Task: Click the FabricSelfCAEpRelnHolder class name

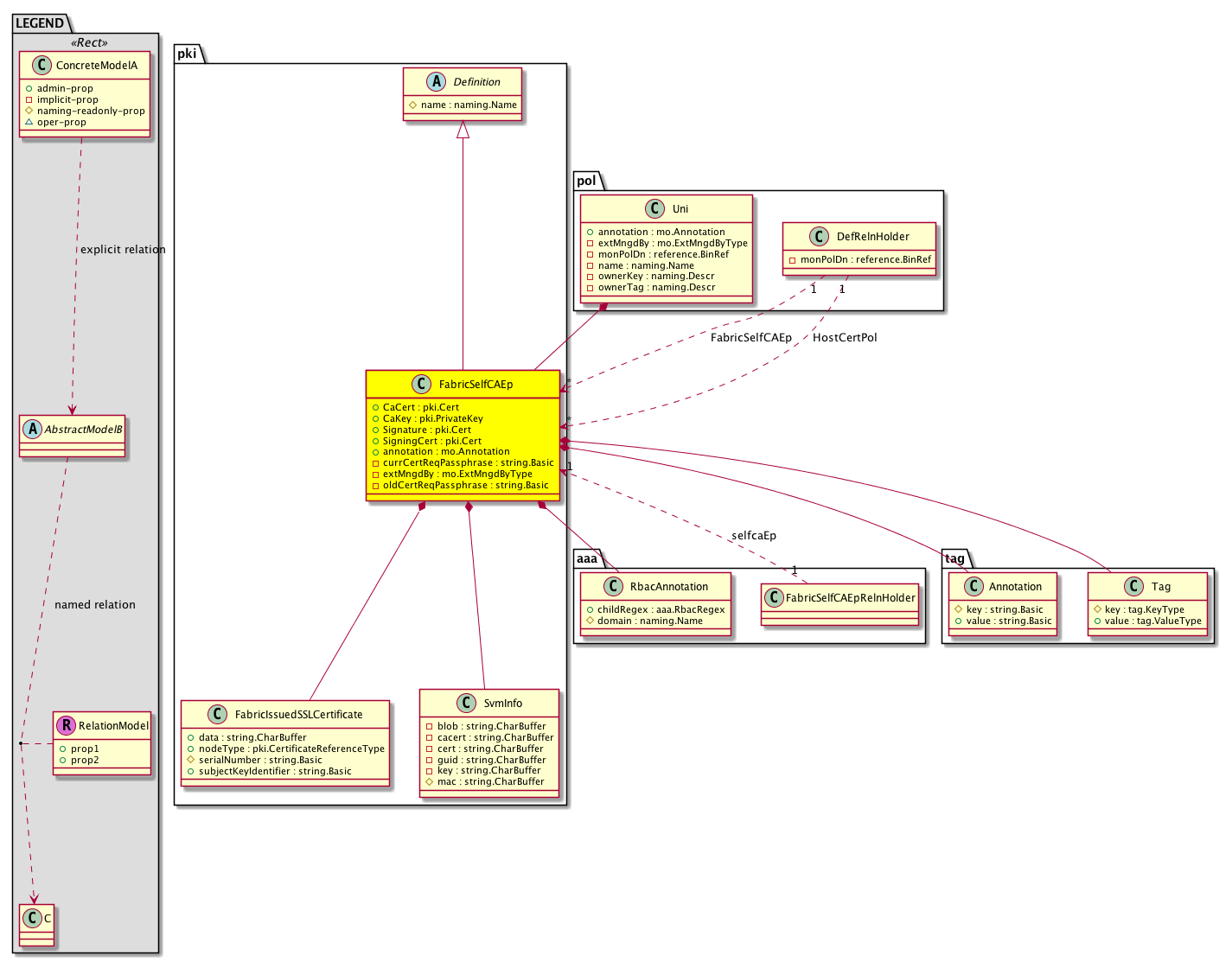Action: tap(850, 598)
